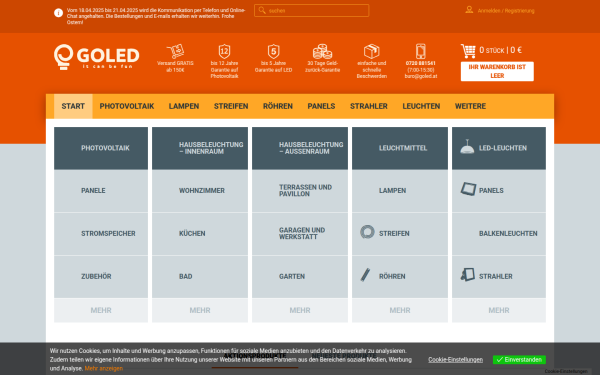Open the Wohnzimmer tile

point(200,191)
